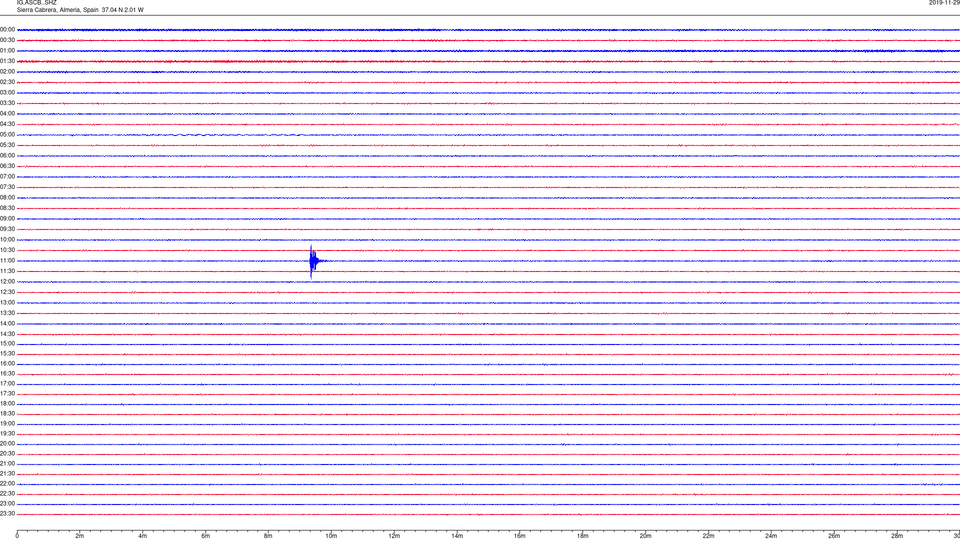Select the 14:00 row time label
This screenshot has height=540, width=960.
point(8,324)
